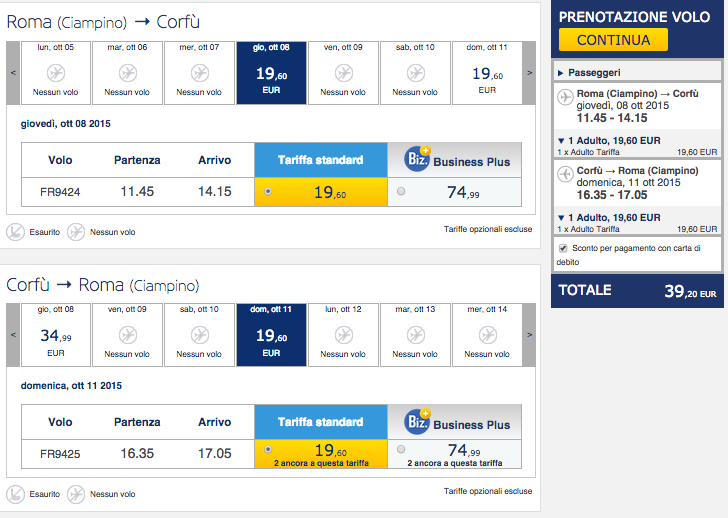Toggle debit card payment discount checkbox

(563, 248)
